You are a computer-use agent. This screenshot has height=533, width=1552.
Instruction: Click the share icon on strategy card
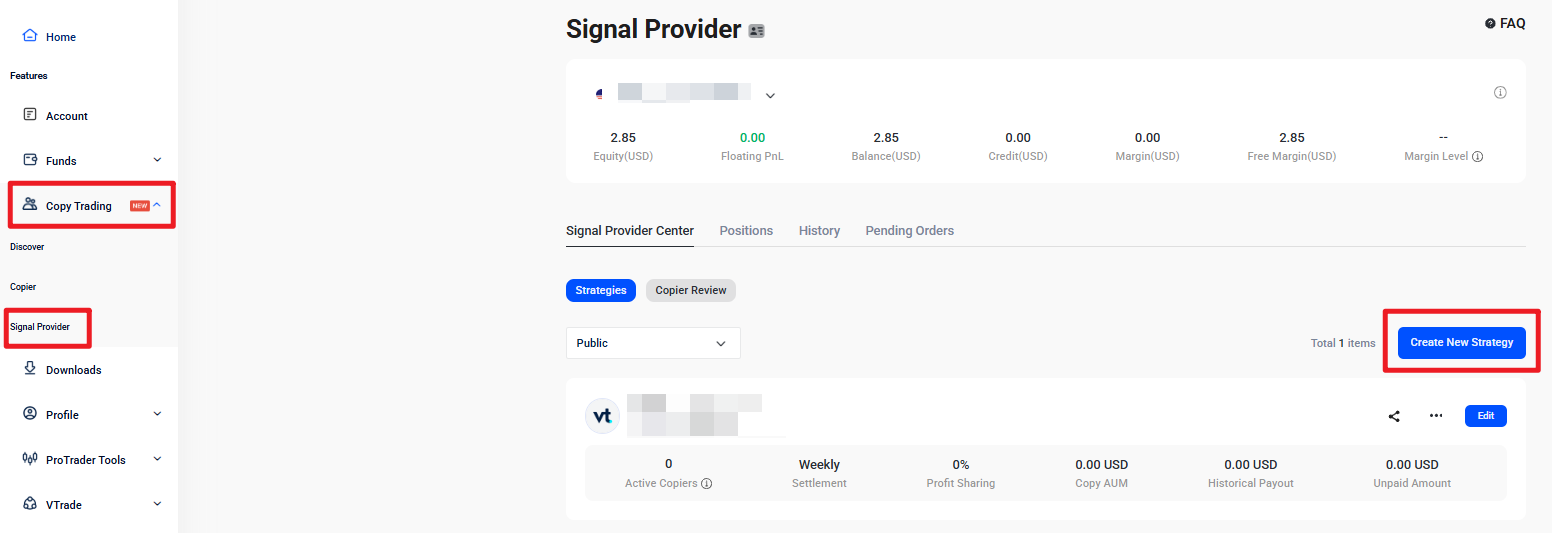point(1394,416)
